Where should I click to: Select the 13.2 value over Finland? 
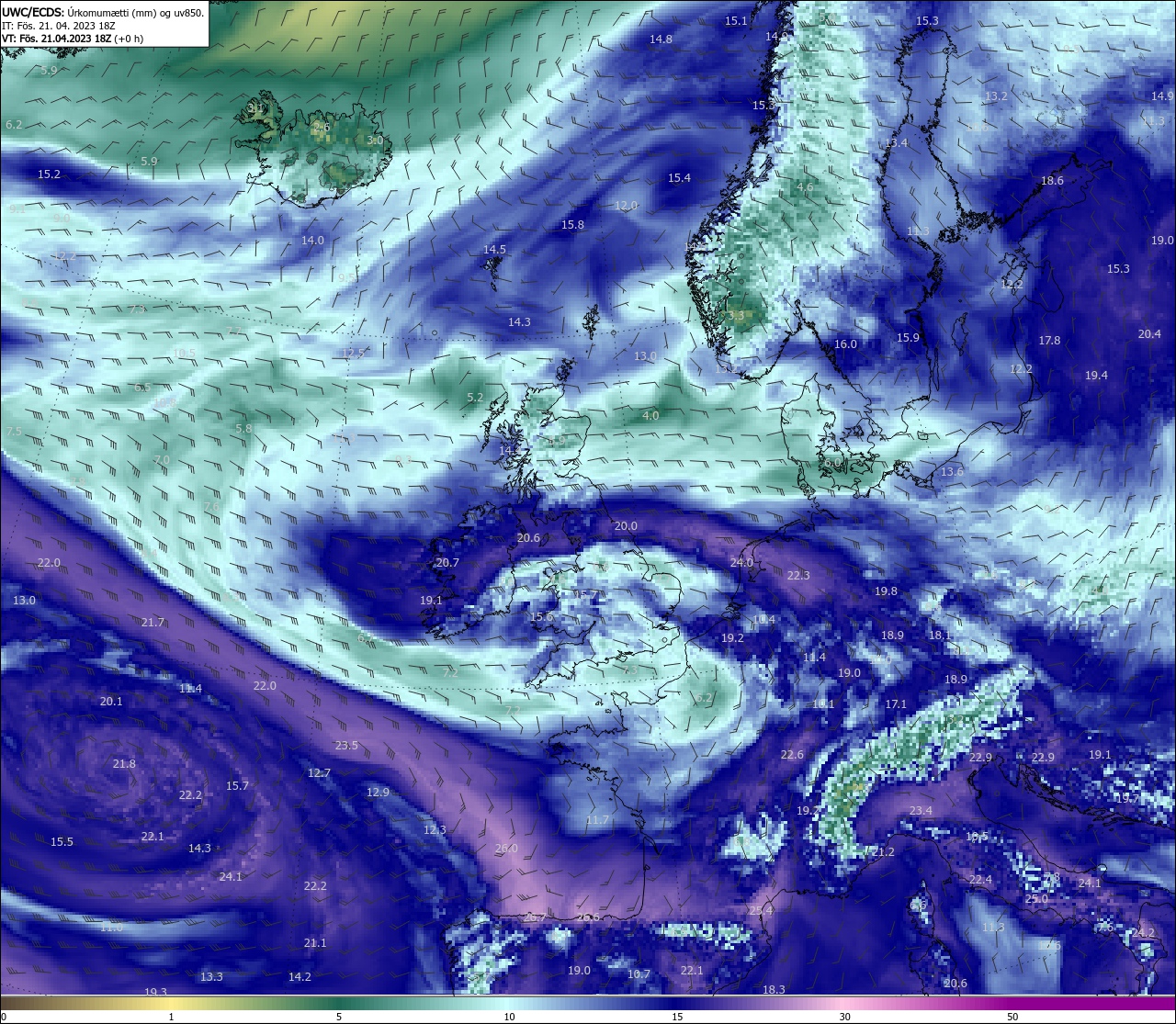coord(996,96)
